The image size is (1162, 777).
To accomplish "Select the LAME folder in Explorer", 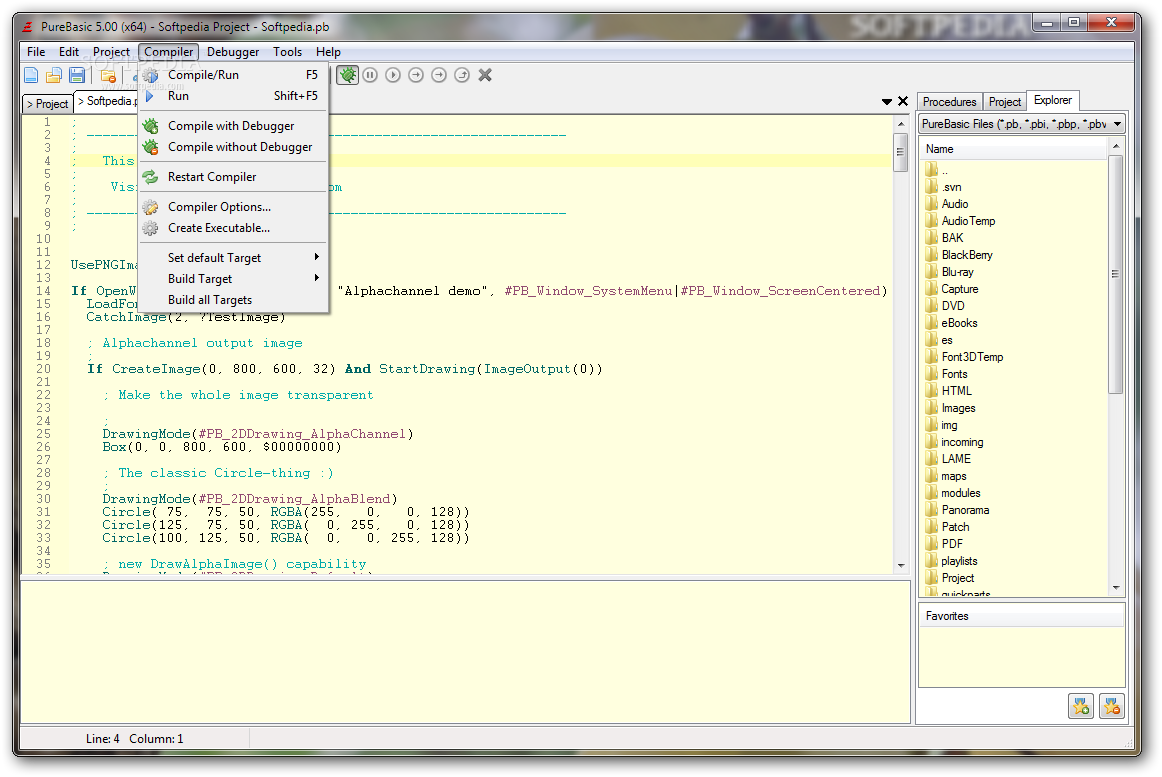I will 956,459.
